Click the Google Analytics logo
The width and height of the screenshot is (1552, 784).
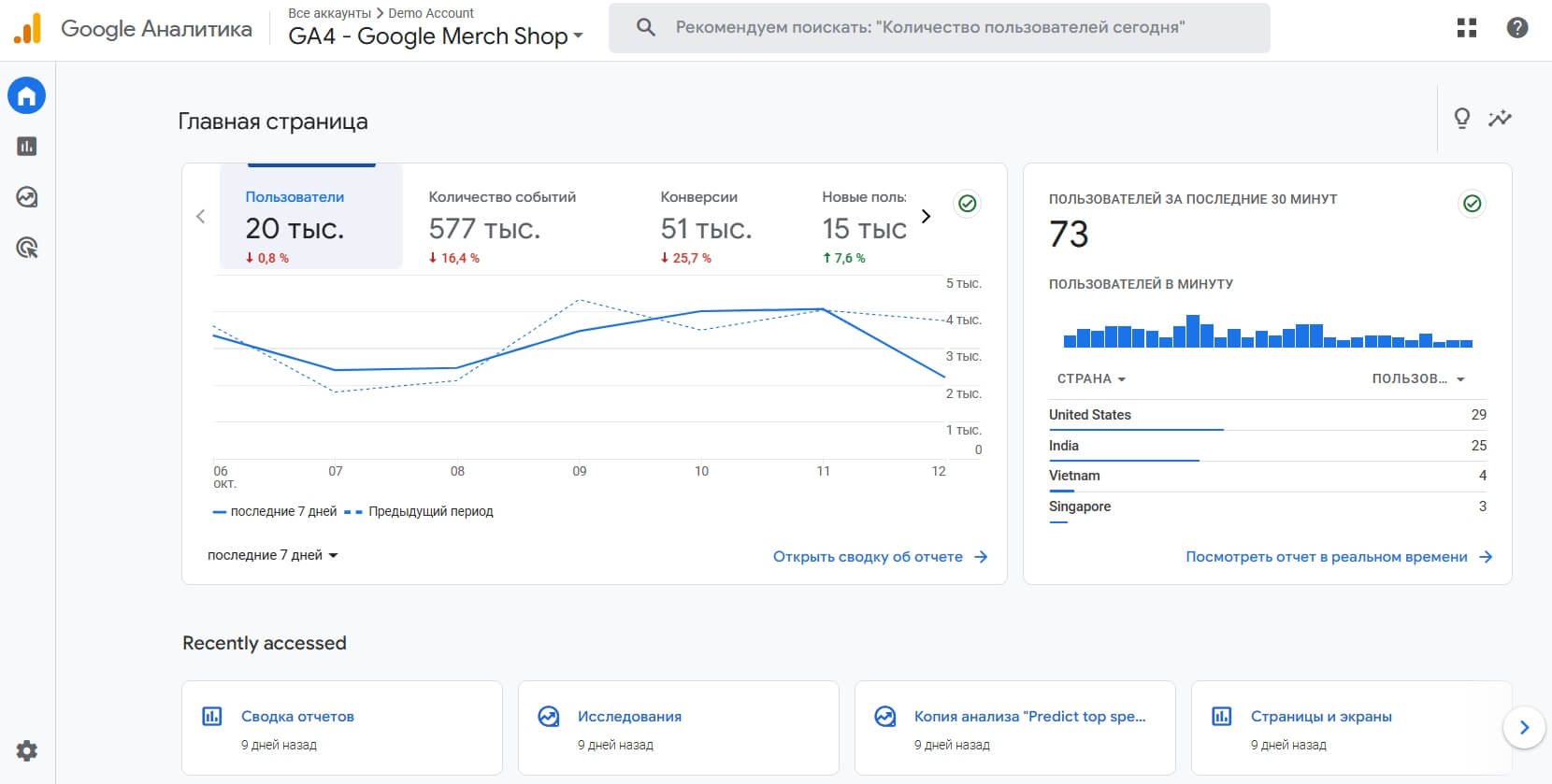click(x=27, y=28)
